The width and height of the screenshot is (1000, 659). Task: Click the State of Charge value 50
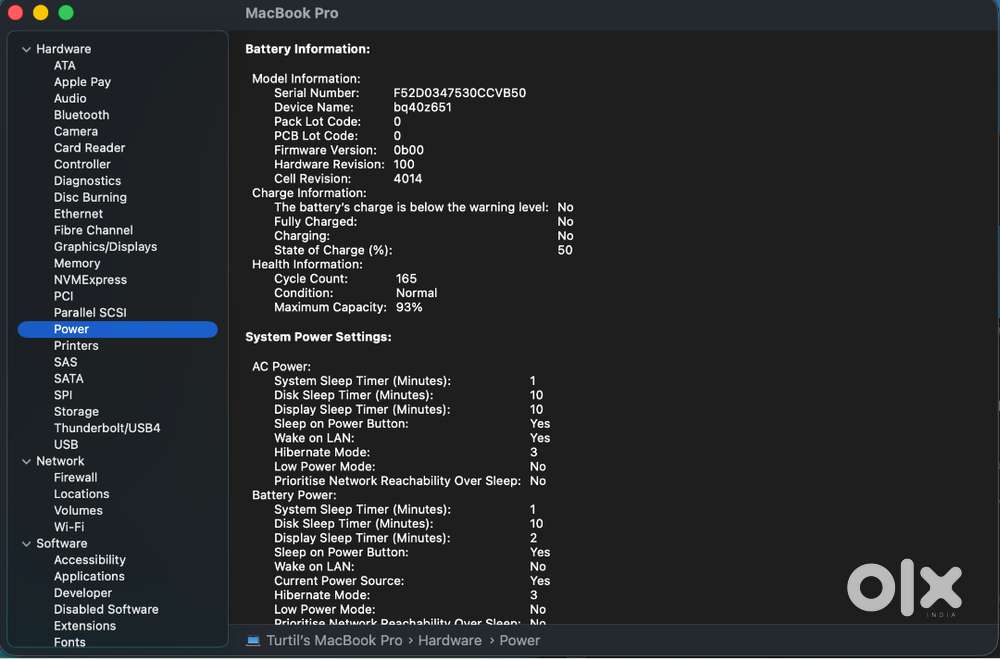[564, 251]
